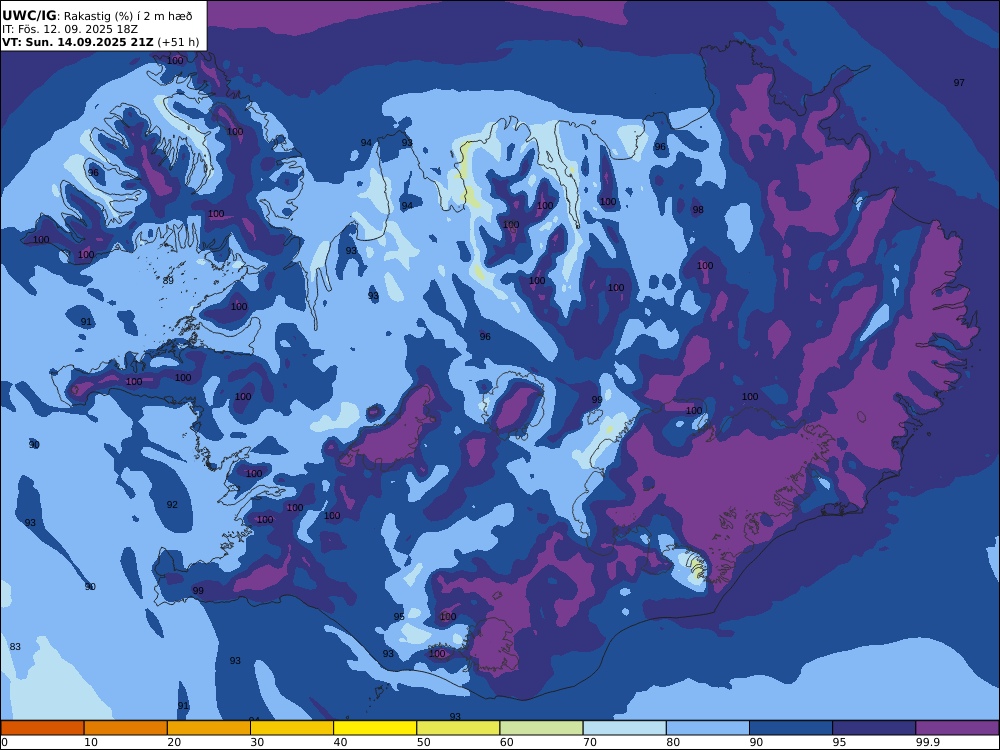Viewport: 1000px width, 750px height.
Task: Click the 'IT: Fös. 12. 09. 2025 18Z' line
Action: pos(70,29)
